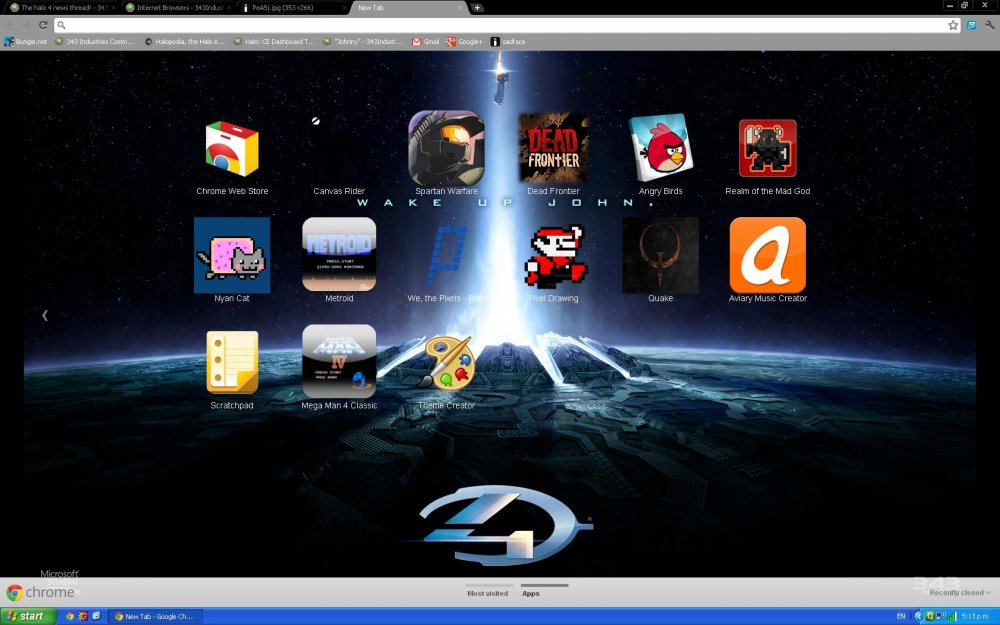Expand the Recently closed list

[960, 593]
